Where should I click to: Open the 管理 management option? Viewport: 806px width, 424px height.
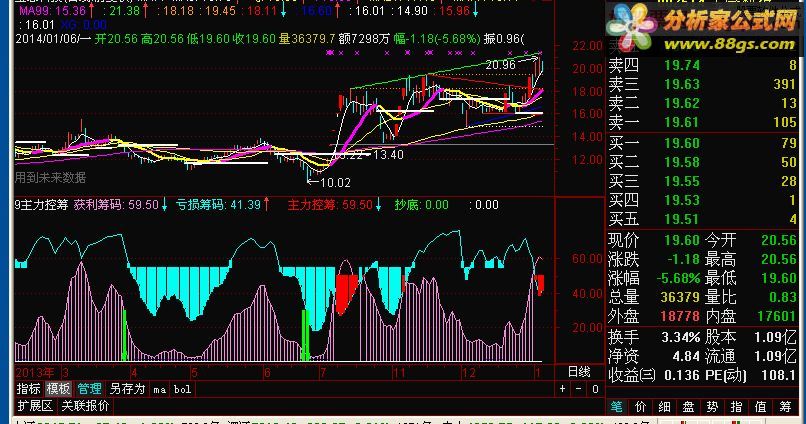(x=89, y=389)
